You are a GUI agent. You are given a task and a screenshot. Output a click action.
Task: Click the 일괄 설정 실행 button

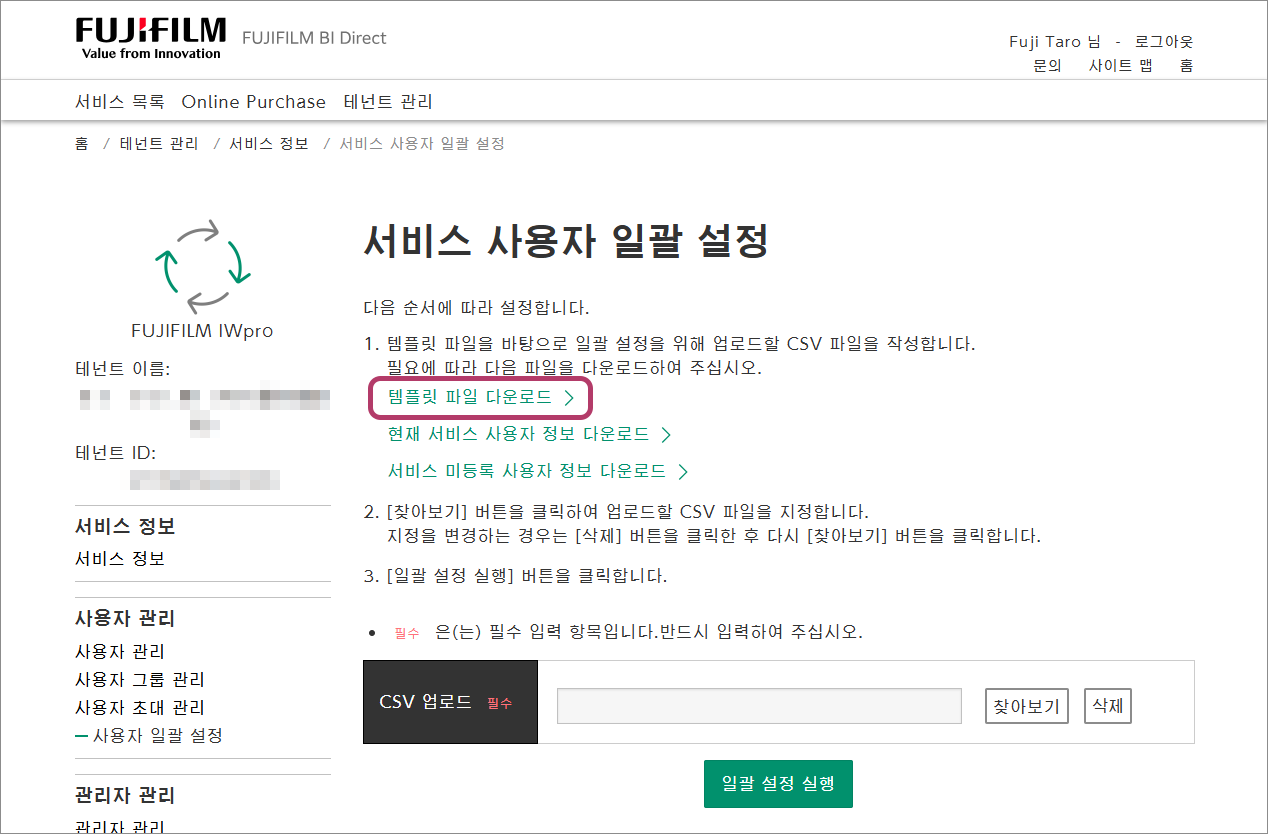(x=778, y=783)
